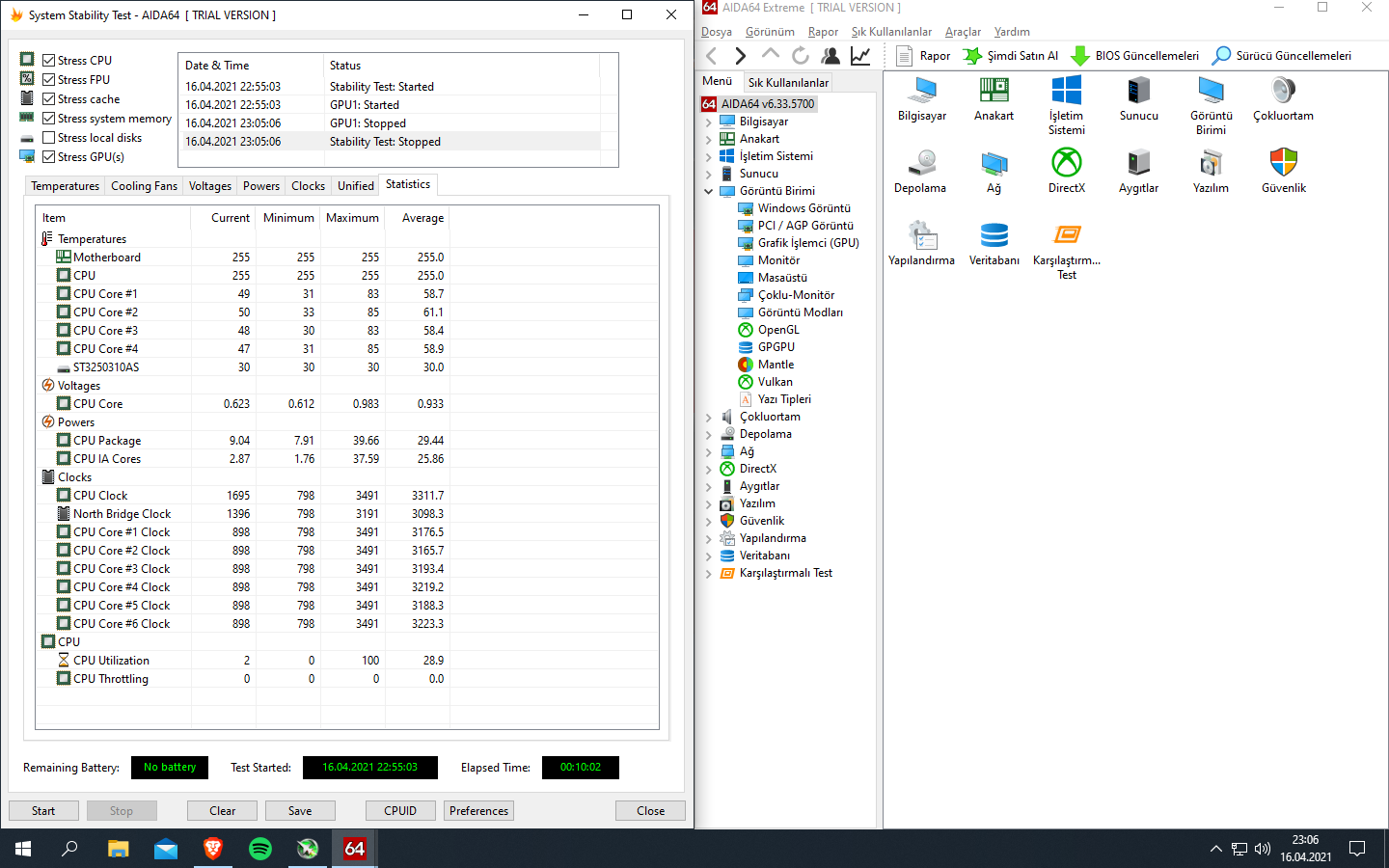Image resolution: width=1389 pixels, height=868 pixels.
Task: Collapse the Görüntü Birimi tree node
Action: pos(709,191)
